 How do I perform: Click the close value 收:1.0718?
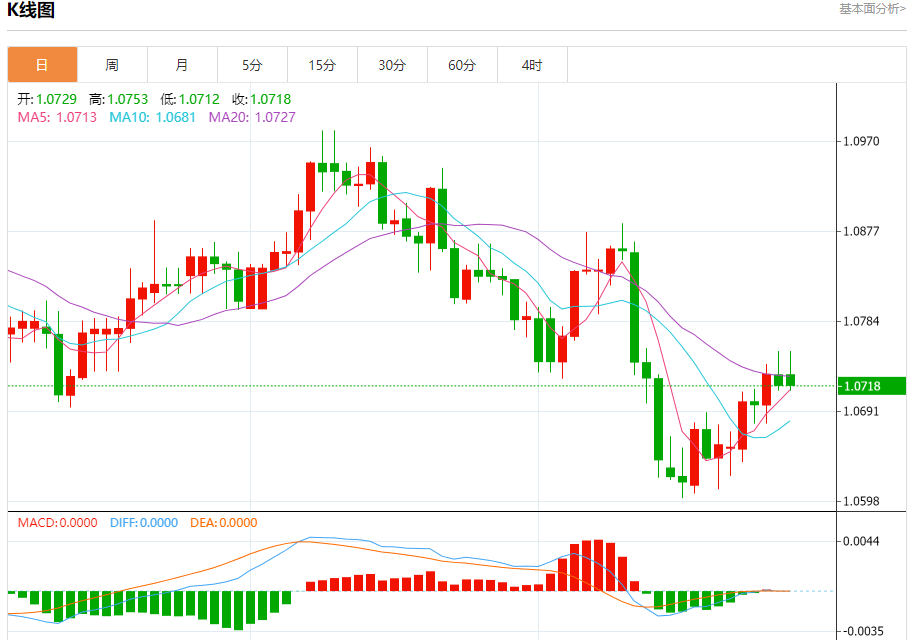coord(261,99)
